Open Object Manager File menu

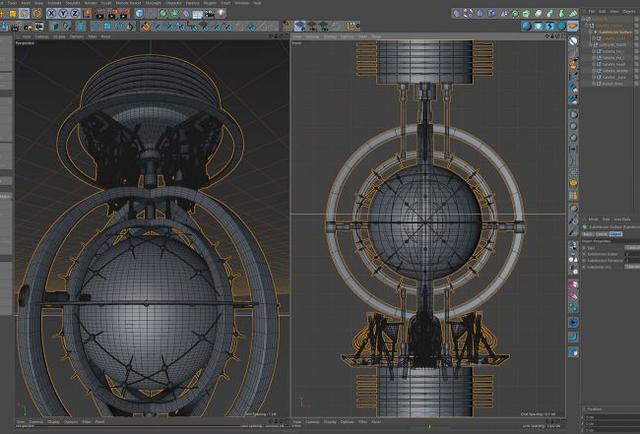pyautogui.click(x=591, y=12)
